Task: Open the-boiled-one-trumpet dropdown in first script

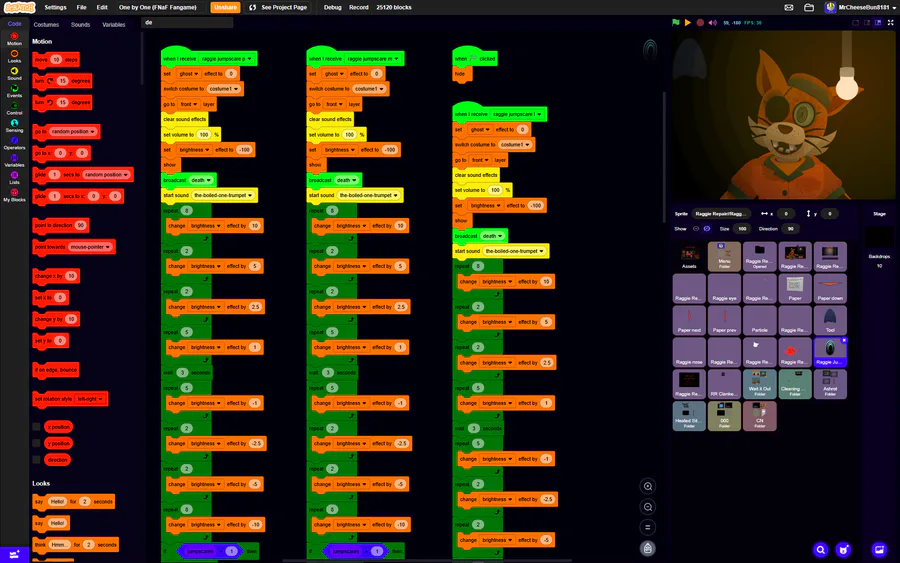Action: pos(223,195)
